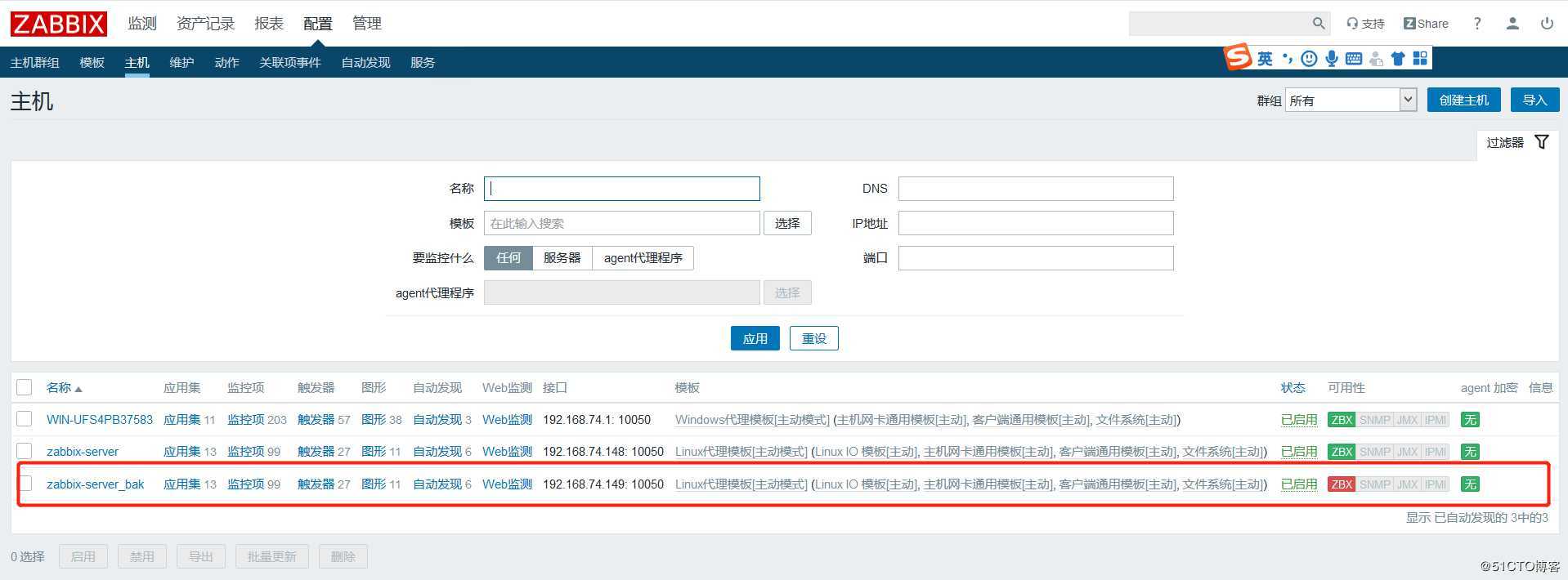Open 触发器 link for WIN-UFS4PB37583

pyautogui.click(x=316, y=420)
